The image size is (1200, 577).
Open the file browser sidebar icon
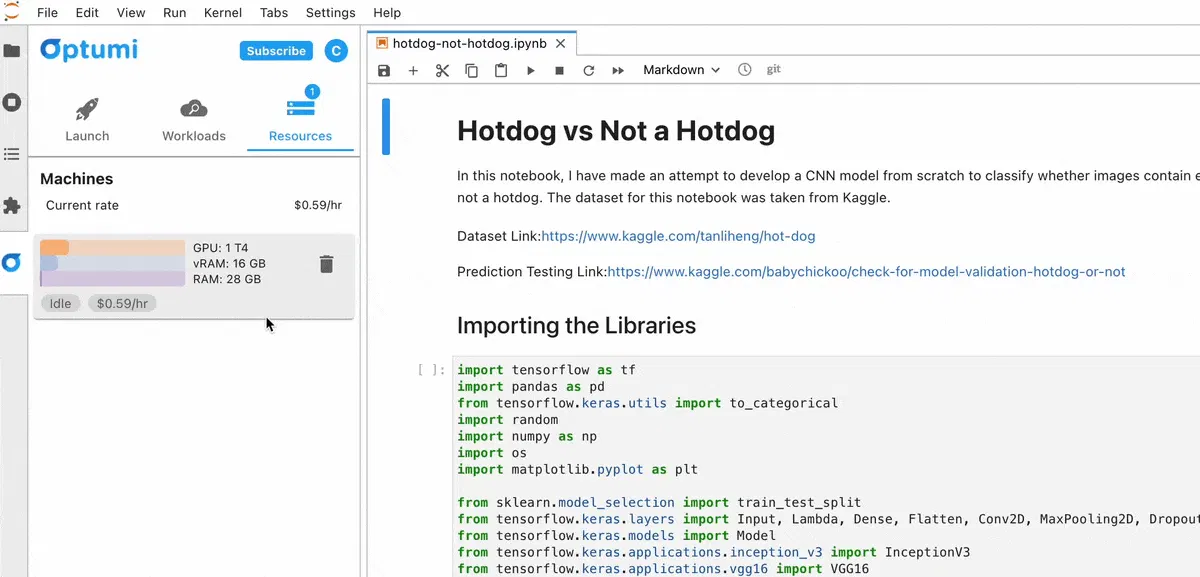[12, 50]
